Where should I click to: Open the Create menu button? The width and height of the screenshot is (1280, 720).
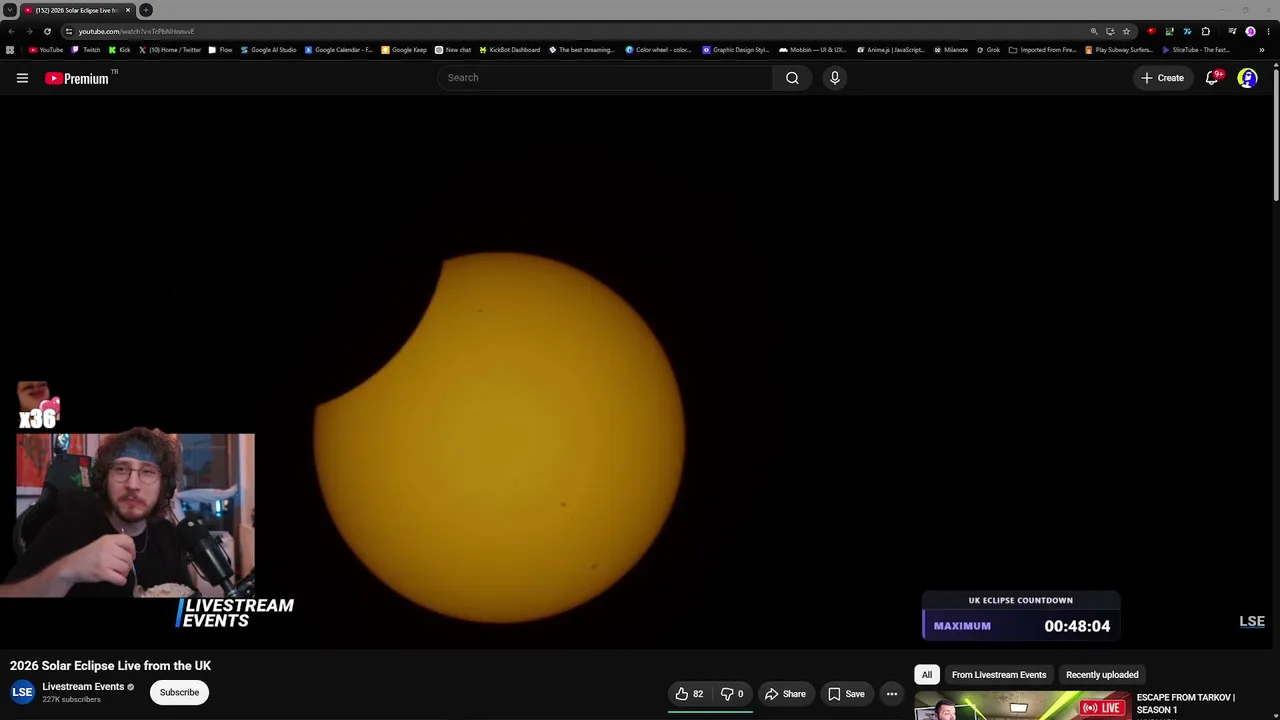[1162, 78]
